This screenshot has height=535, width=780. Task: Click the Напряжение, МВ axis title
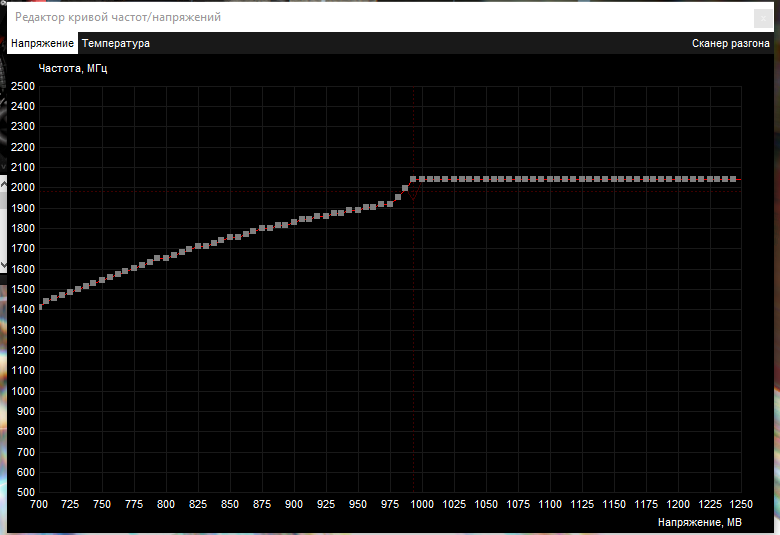pyautogui.click(x=699, y=522)
